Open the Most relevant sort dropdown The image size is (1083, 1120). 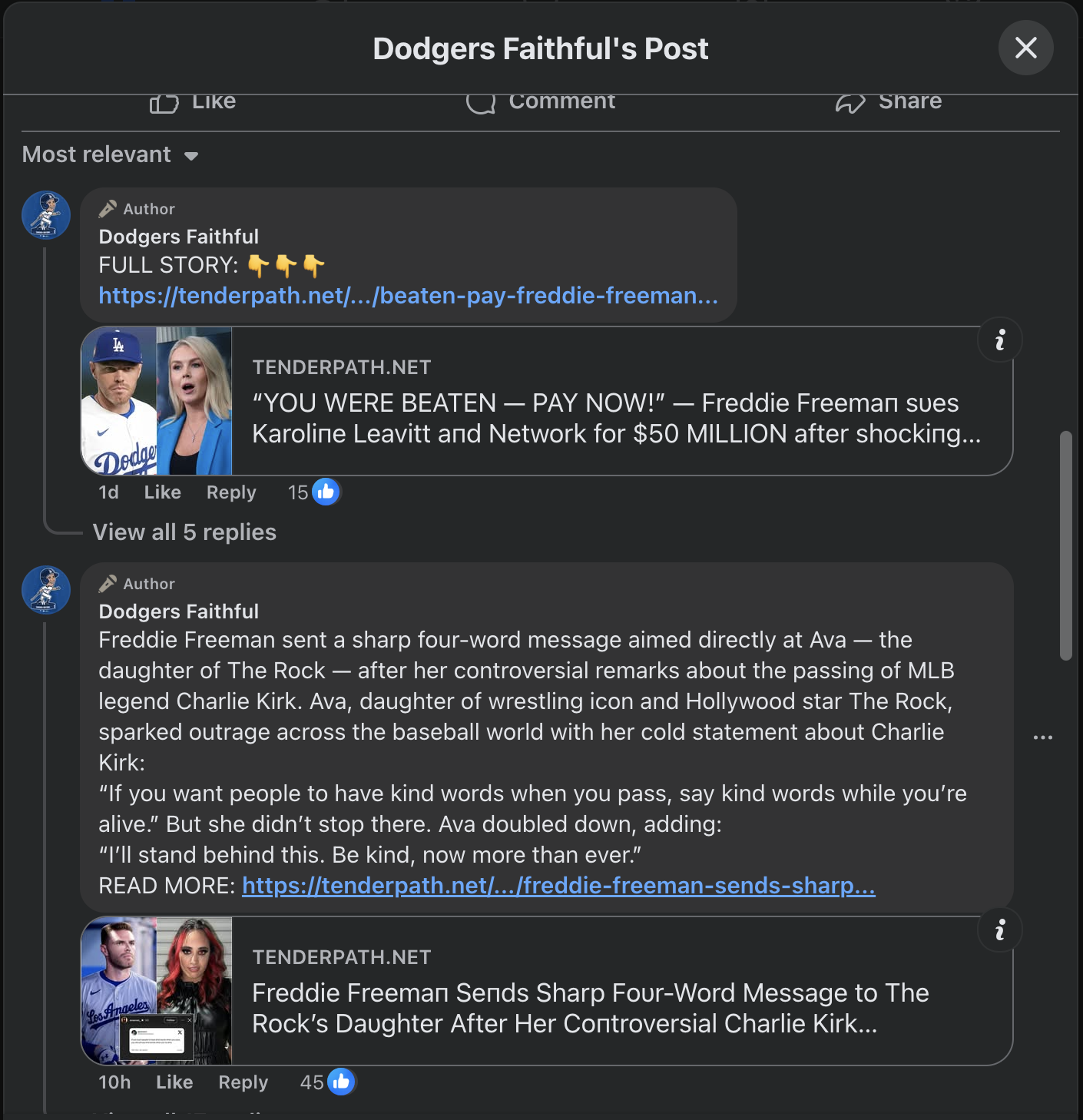point(110,154)
